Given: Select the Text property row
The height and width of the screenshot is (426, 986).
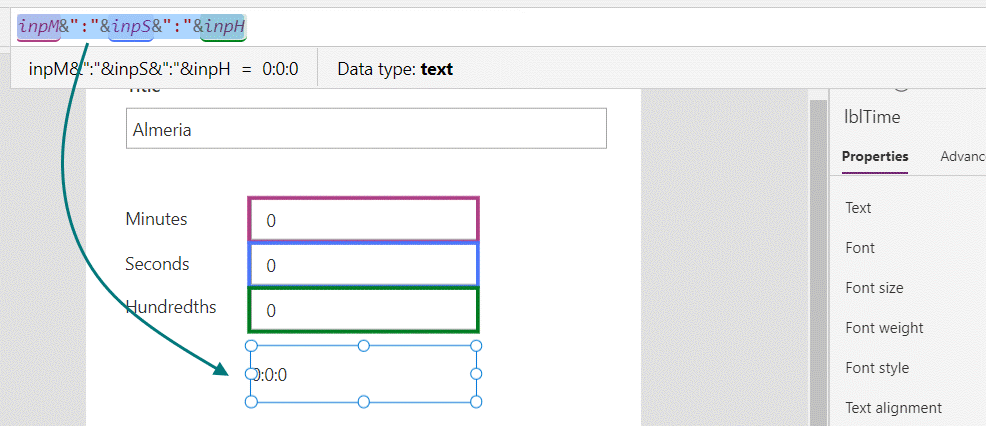Looking at the screenshot, I should [858, 208].
